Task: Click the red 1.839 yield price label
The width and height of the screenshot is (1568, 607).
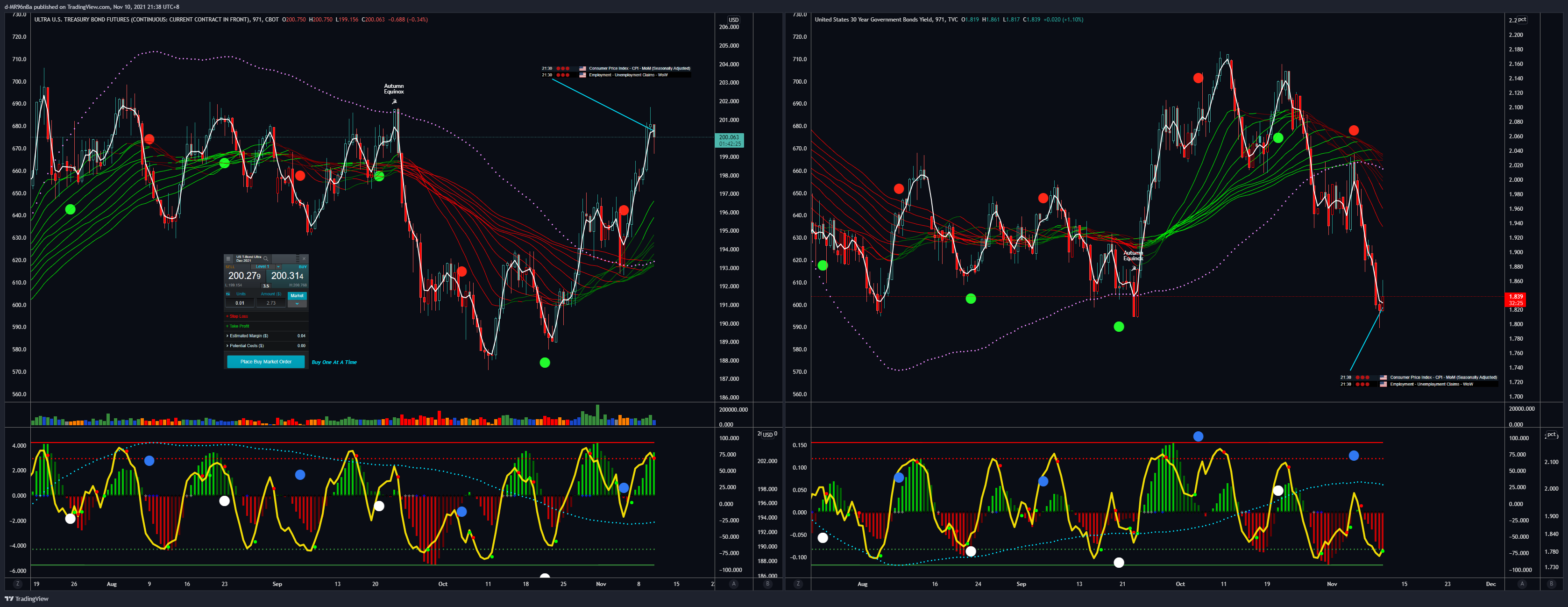Action: (x=1516, y=300)
